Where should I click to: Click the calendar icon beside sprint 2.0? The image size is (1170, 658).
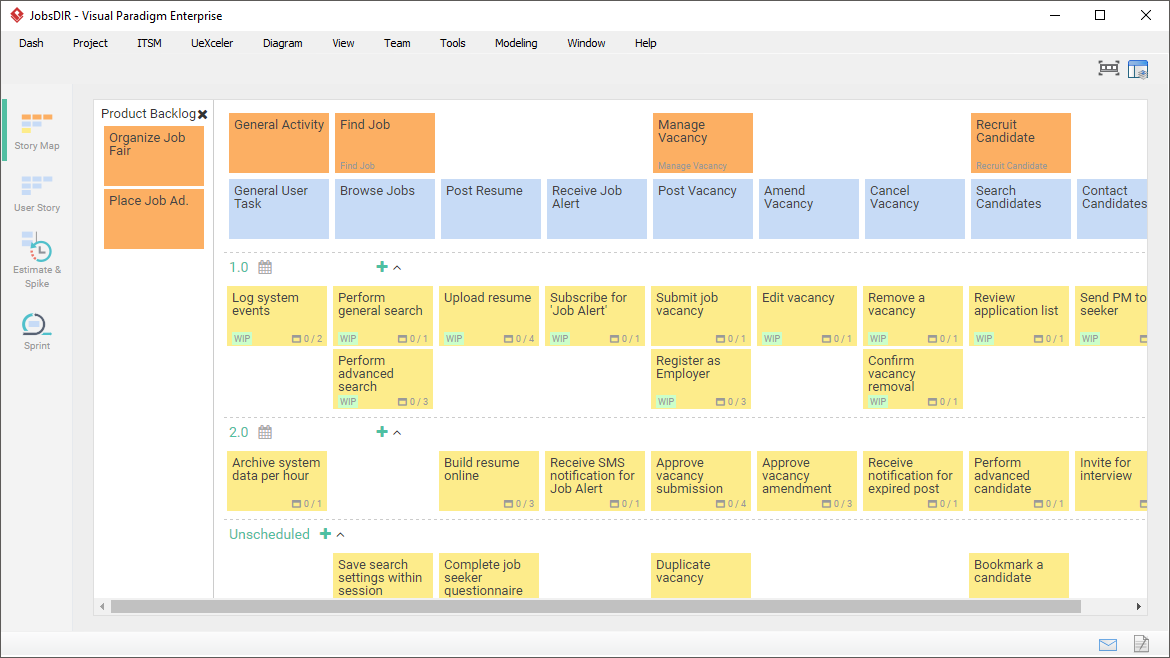pos(263,432)
